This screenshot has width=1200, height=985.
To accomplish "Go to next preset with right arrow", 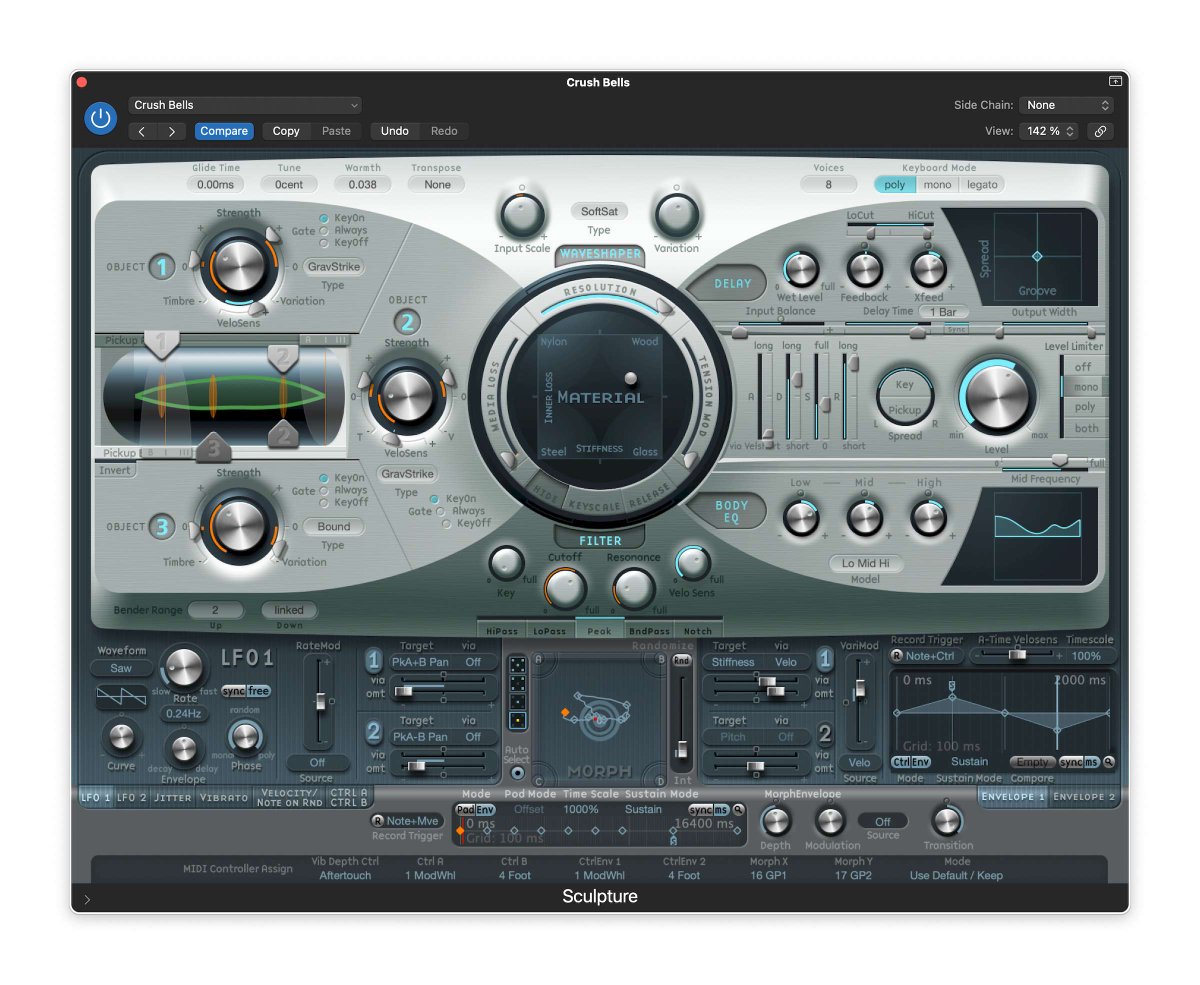I will tap(172, 131).
